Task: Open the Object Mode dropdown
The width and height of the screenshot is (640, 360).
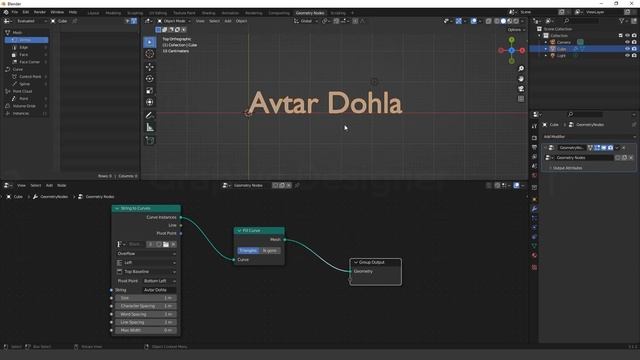Action: tap(174, 21)
